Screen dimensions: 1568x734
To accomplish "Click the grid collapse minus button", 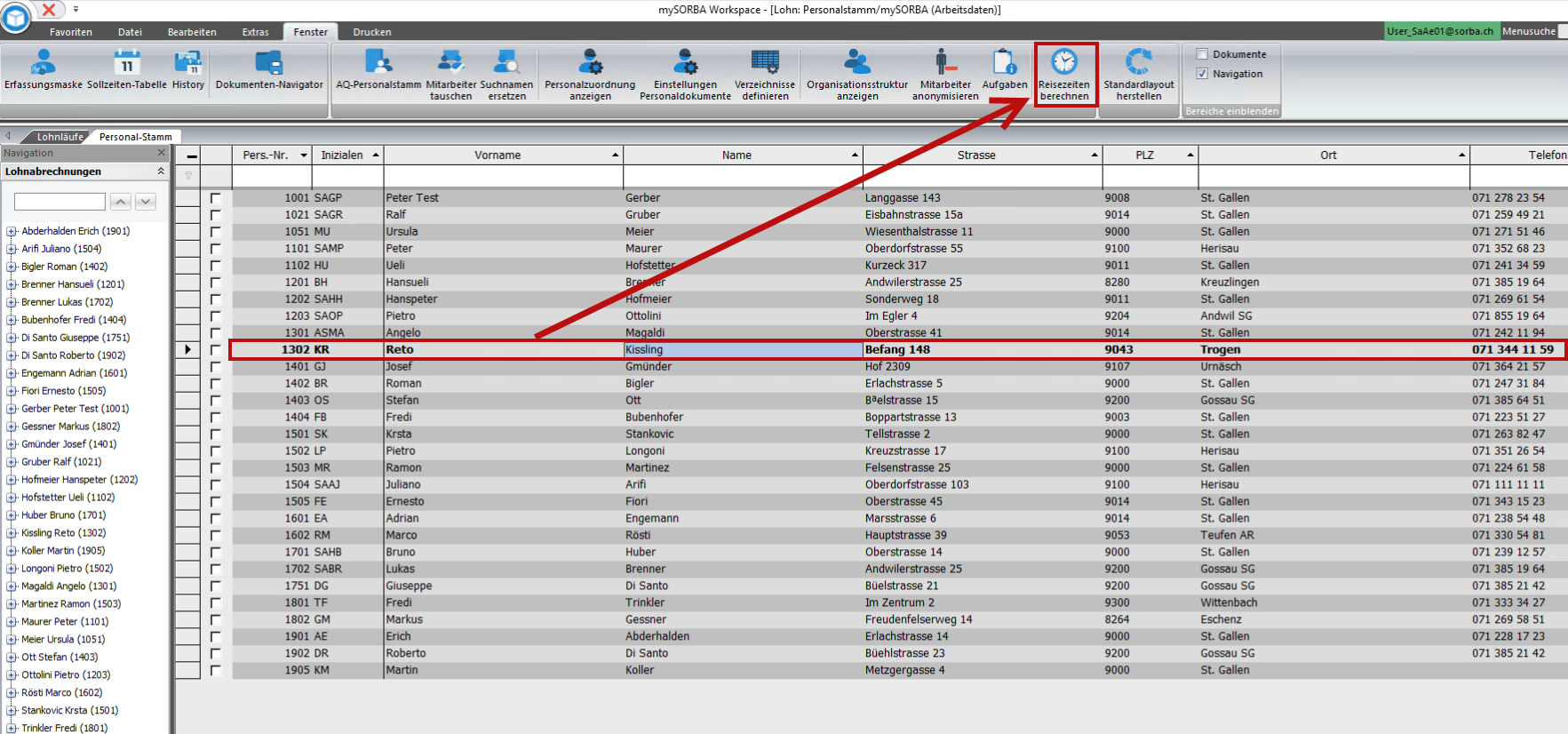I will click(192, 156).
